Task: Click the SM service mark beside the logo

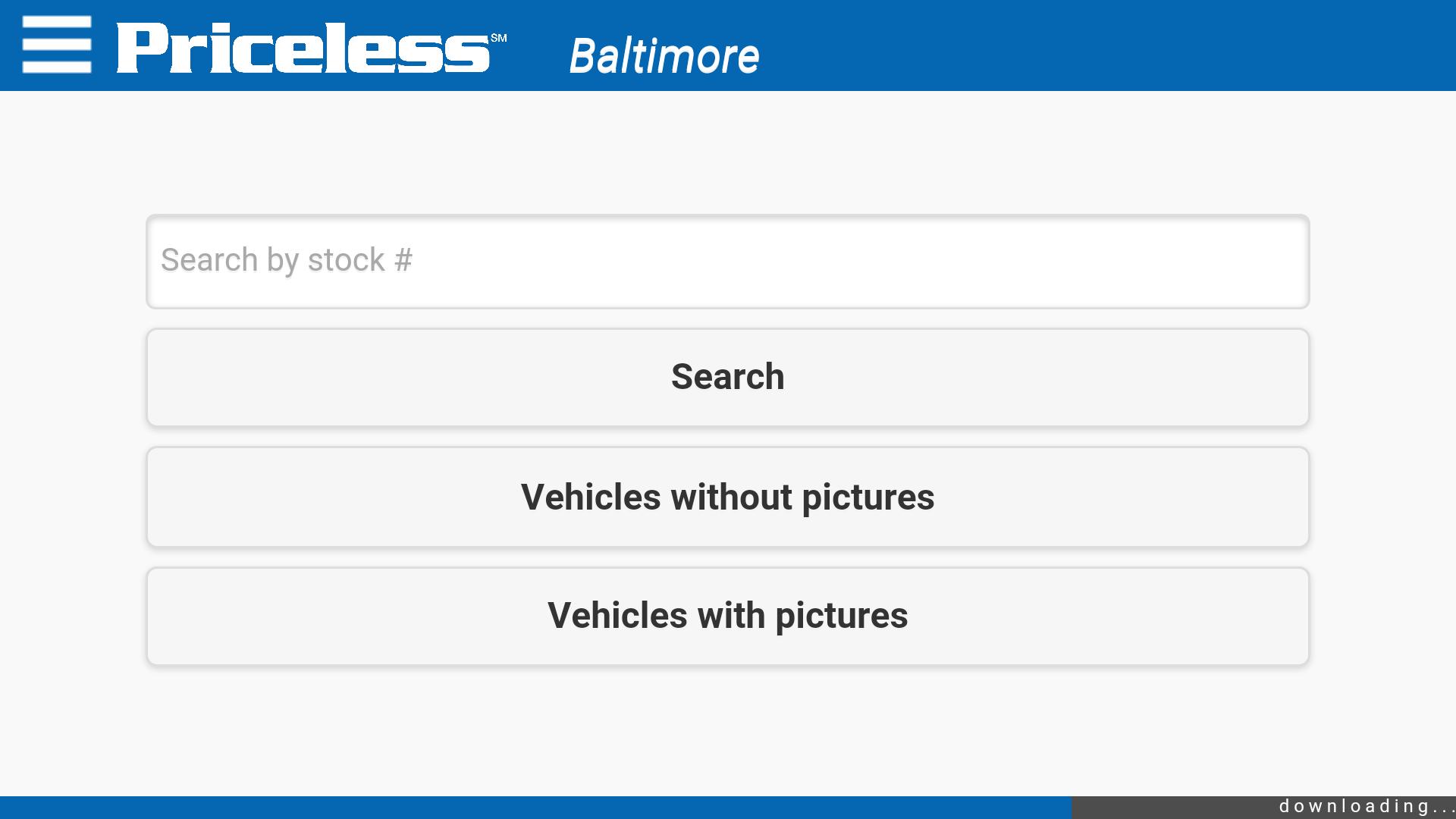Action: [498, 38]
